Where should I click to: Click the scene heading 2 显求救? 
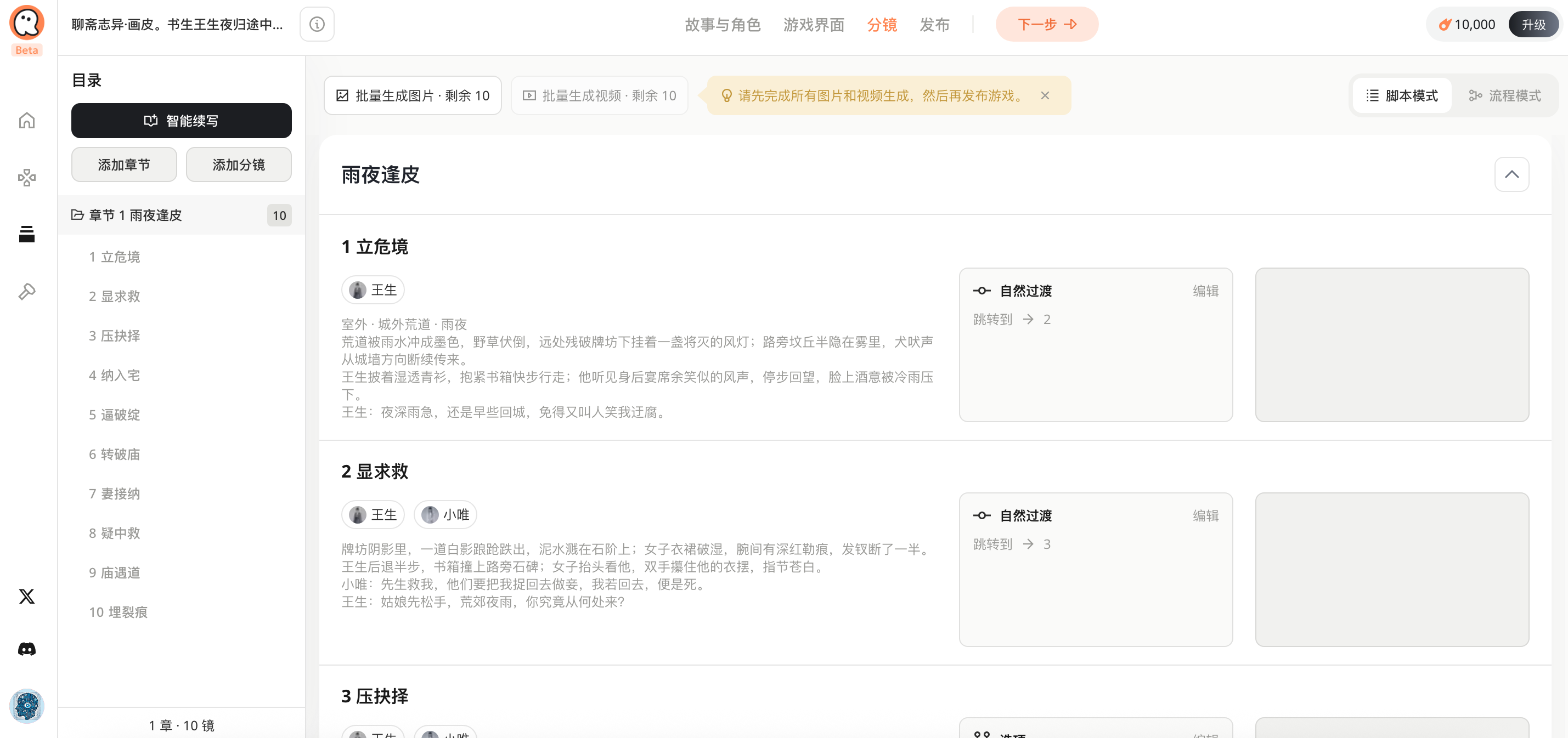click(374, 472)
